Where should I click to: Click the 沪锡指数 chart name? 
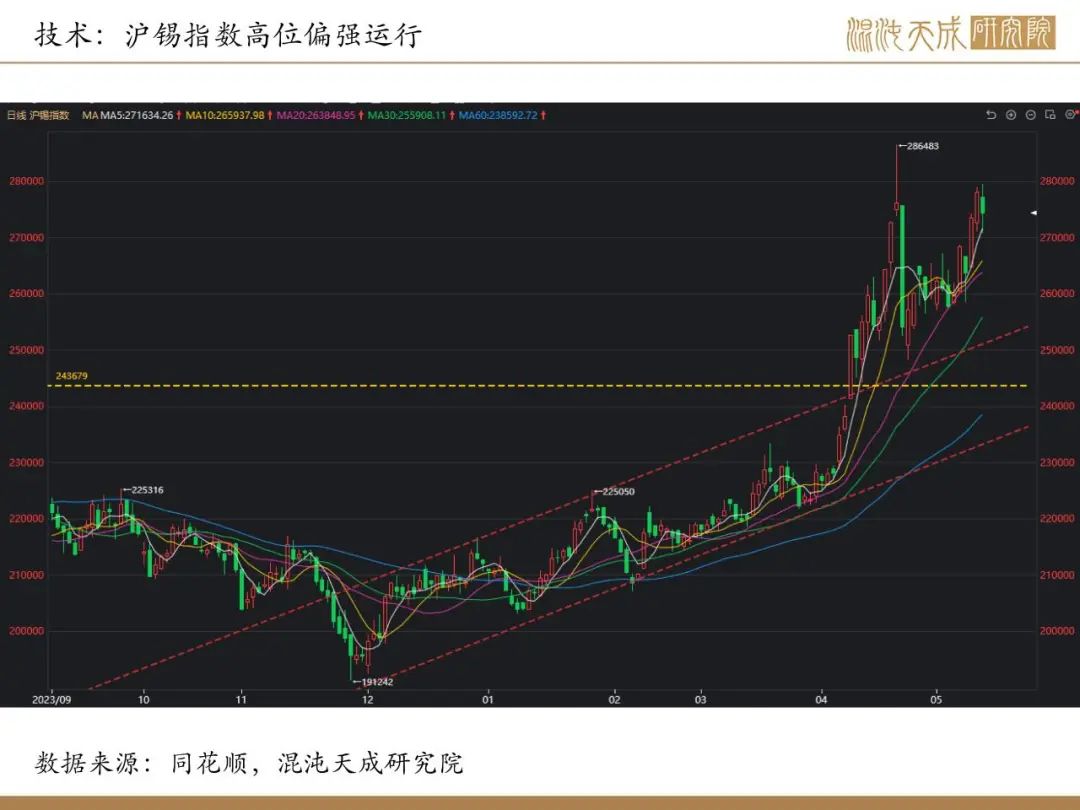[50, 115]
